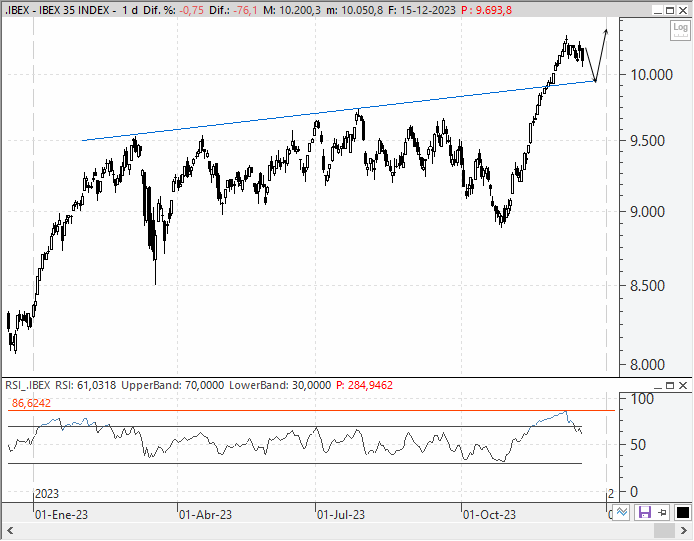
Task: Minimize the IBEX 35 price chart panel
Action: pos(658,10)
